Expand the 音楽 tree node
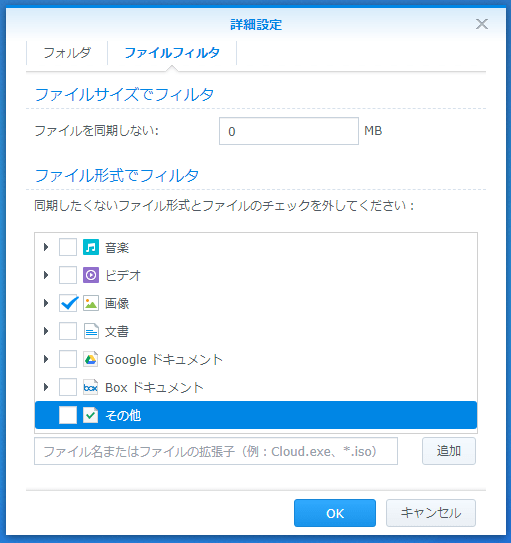Viewport: 511px width, 543px height. pyautogui.click(x=46, y=247)
